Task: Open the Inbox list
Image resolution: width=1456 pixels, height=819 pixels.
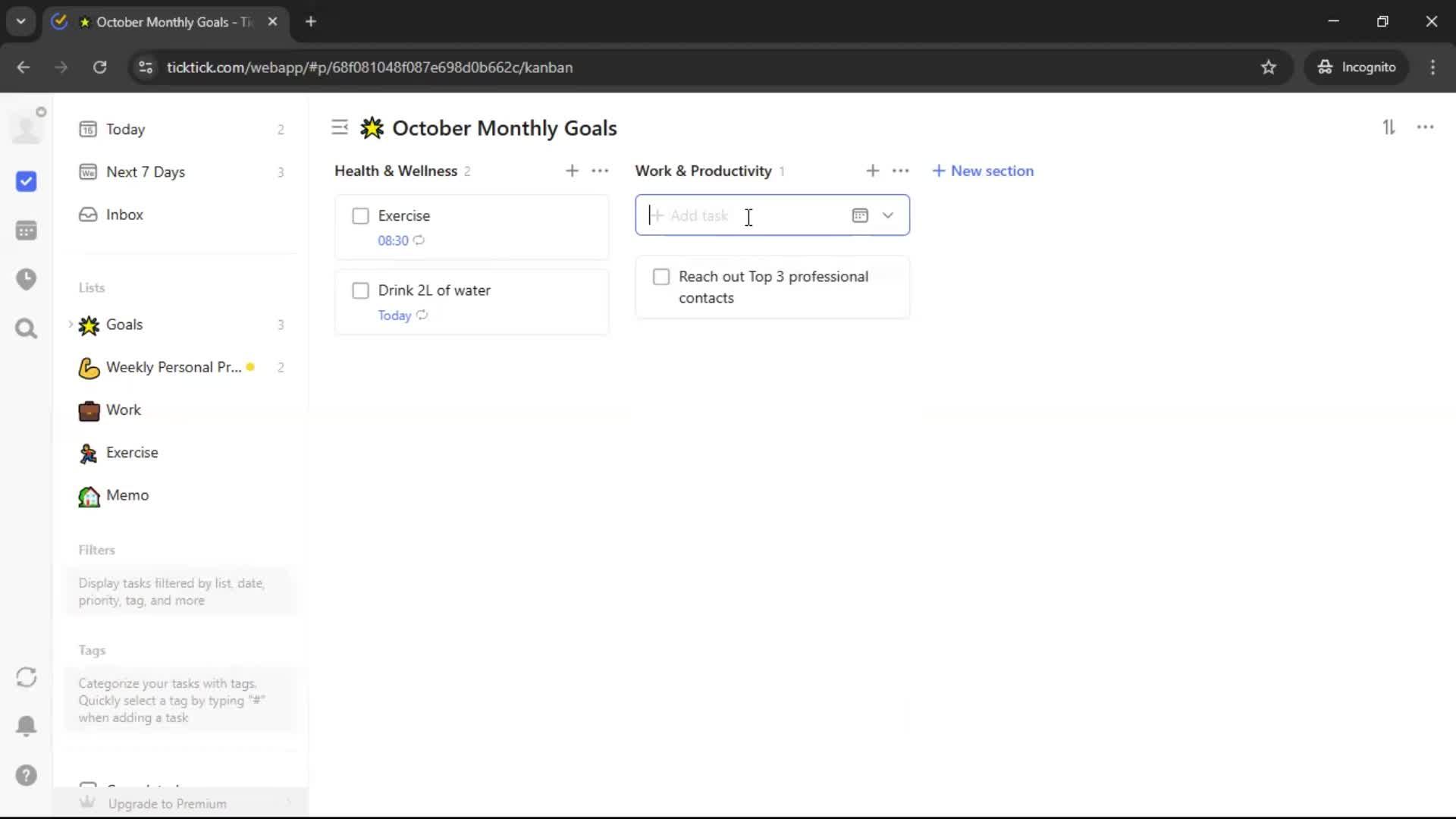Action: (x=124, y=215)
